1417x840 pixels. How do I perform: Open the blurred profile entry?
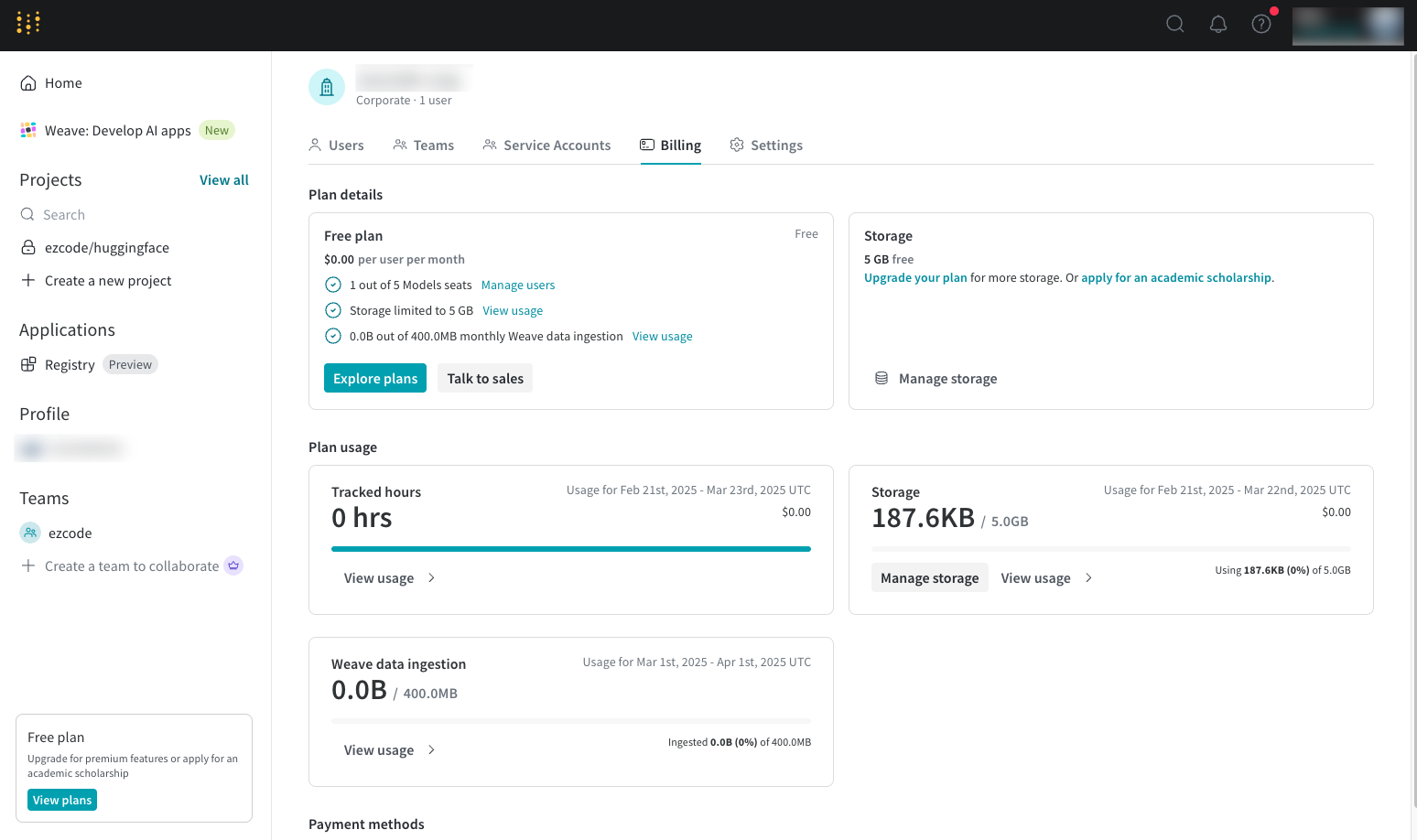(70, 448)
